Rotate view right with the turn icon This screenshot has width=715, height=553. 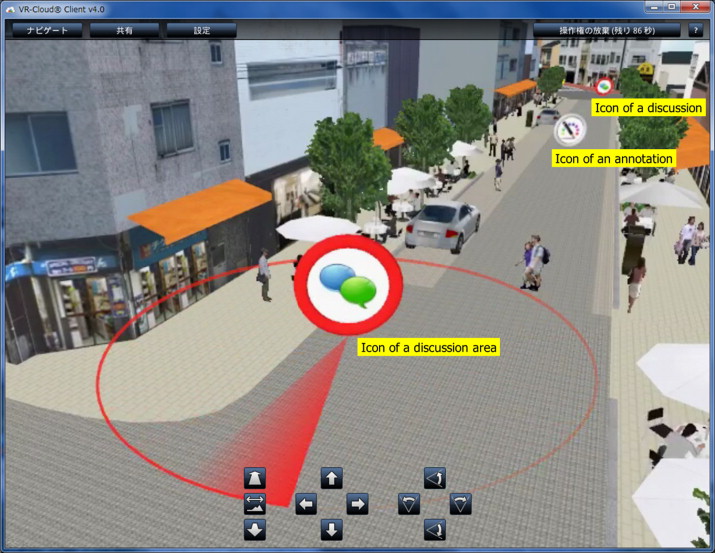460,504
